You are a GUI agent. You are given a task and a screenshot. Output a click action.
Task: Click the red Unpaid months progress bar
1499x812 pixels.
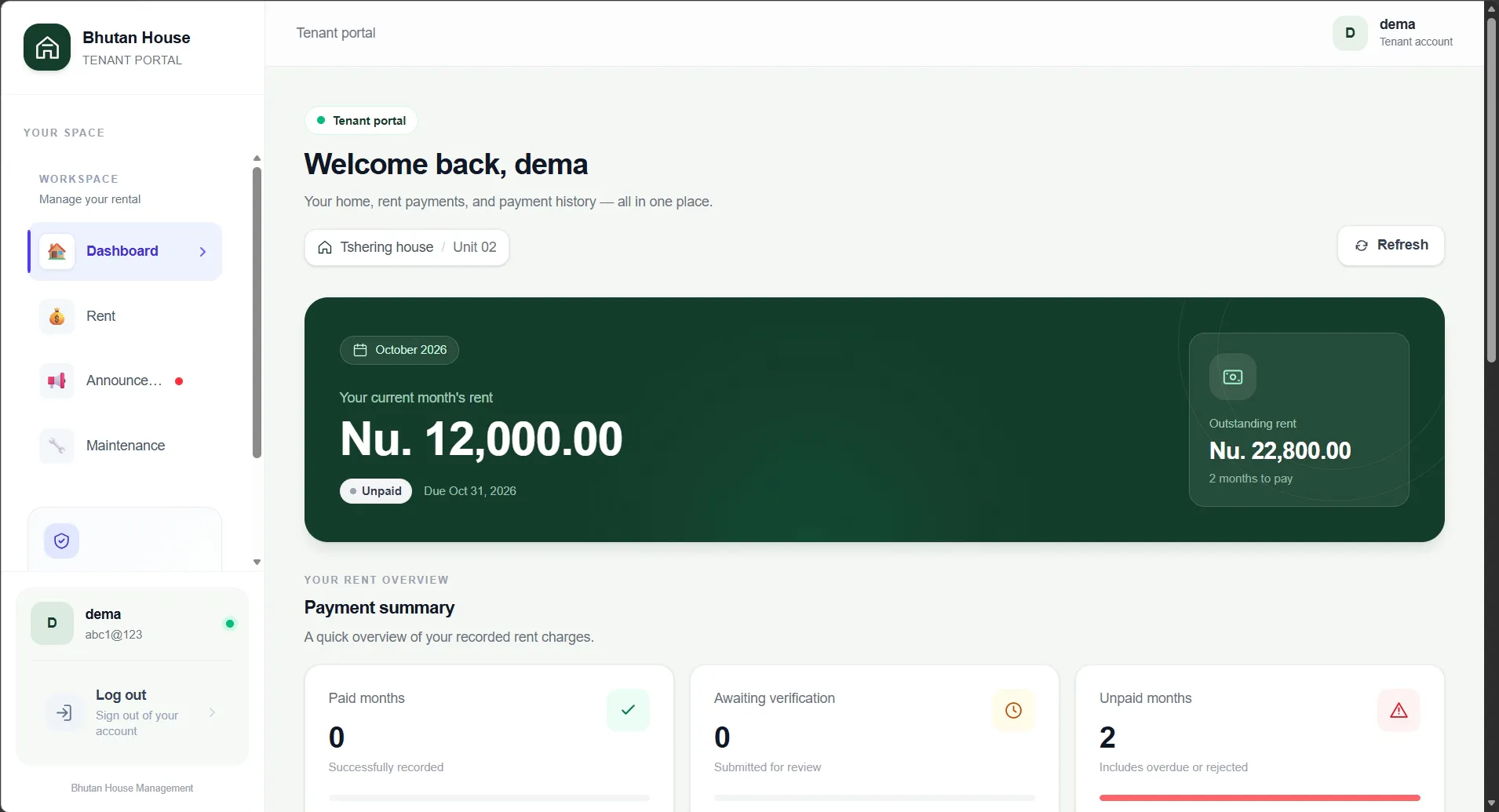1260,798
